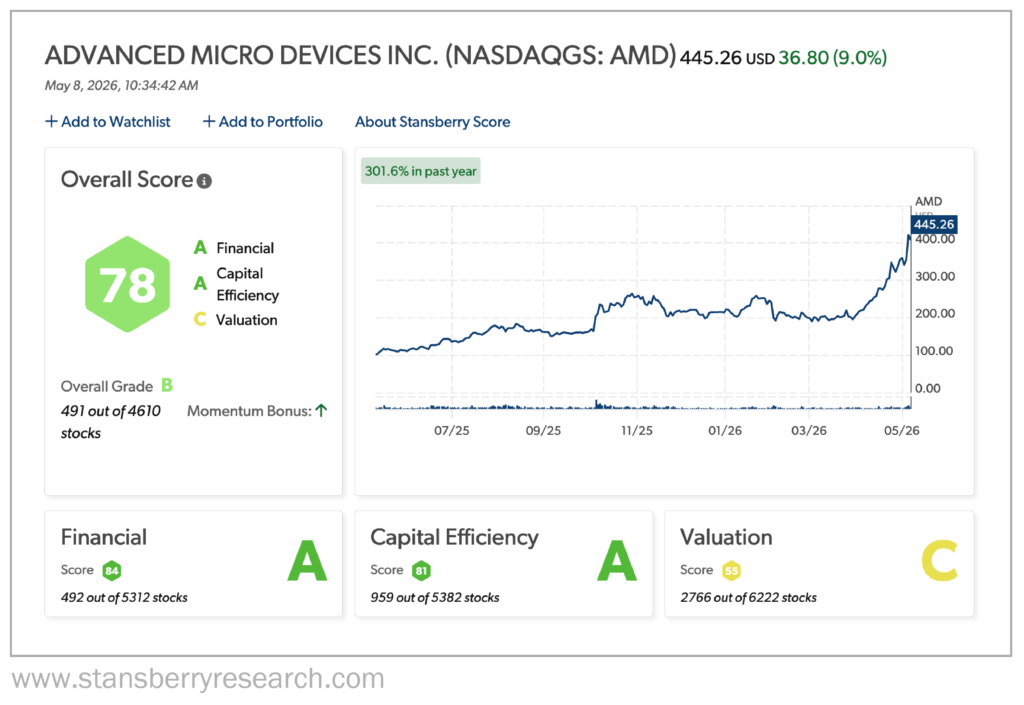Image resolution: width=1024 pixels, height=705 pixels.
Task: Click the large yellow C in Valuation card
Action: [940, 561]
